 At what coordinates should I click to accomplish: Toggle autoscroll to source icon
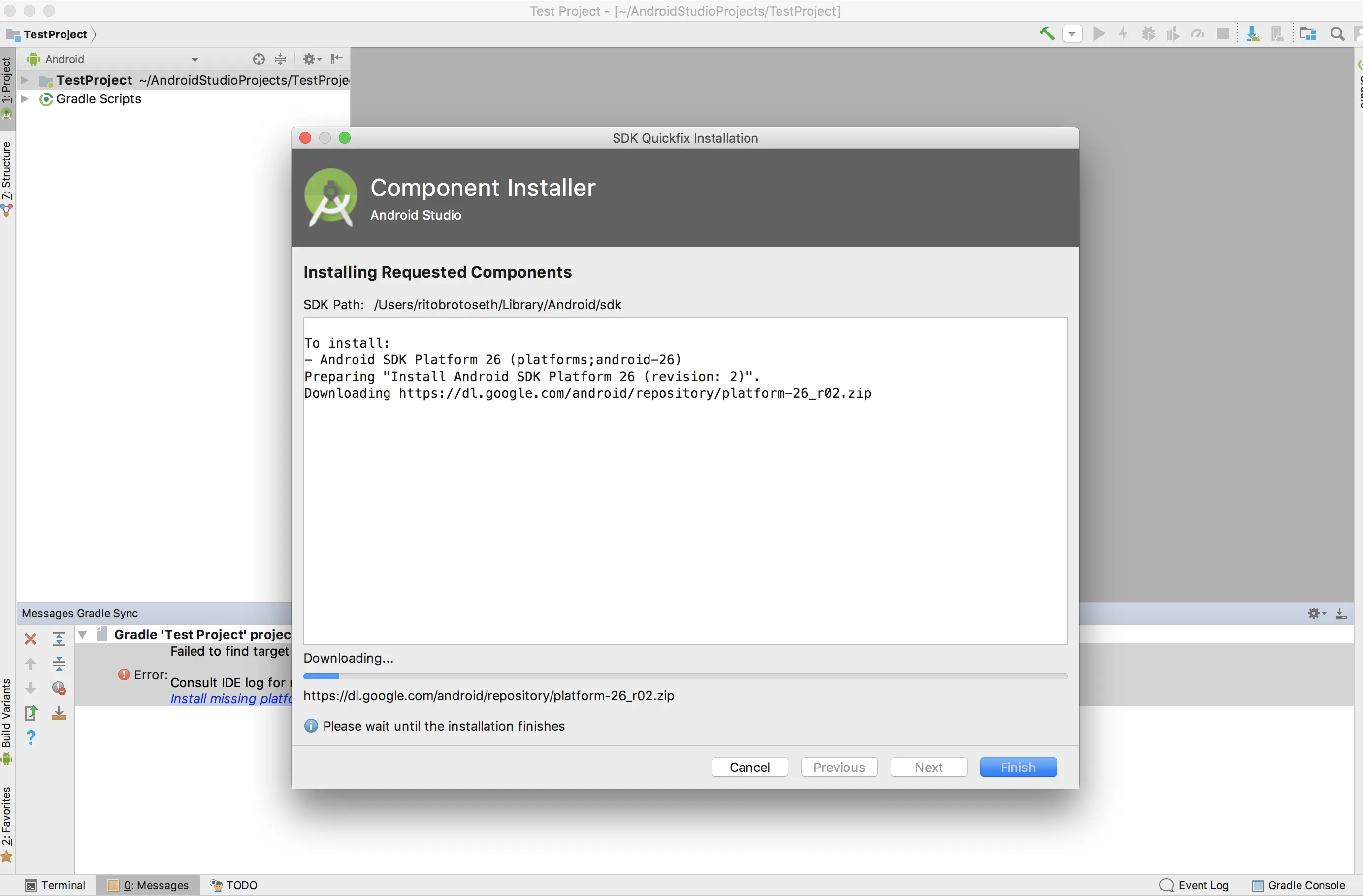[x=59, y=713]
